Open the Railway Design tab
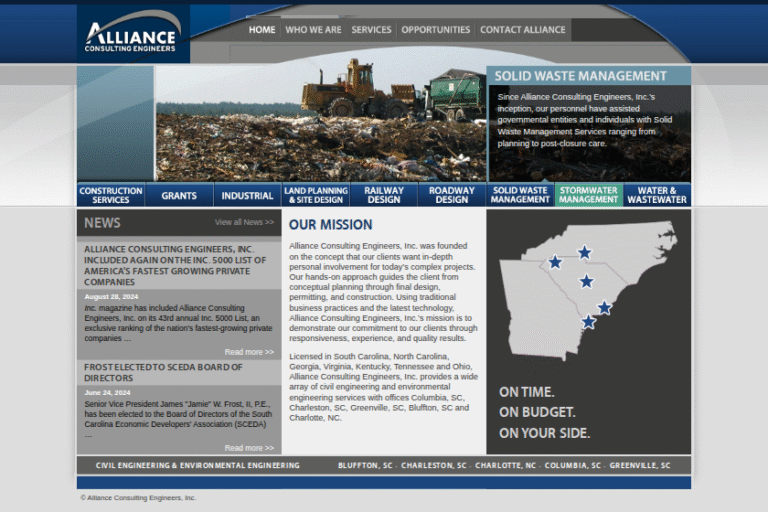Viewport: 768px width, 512px height. click(384, 195)
